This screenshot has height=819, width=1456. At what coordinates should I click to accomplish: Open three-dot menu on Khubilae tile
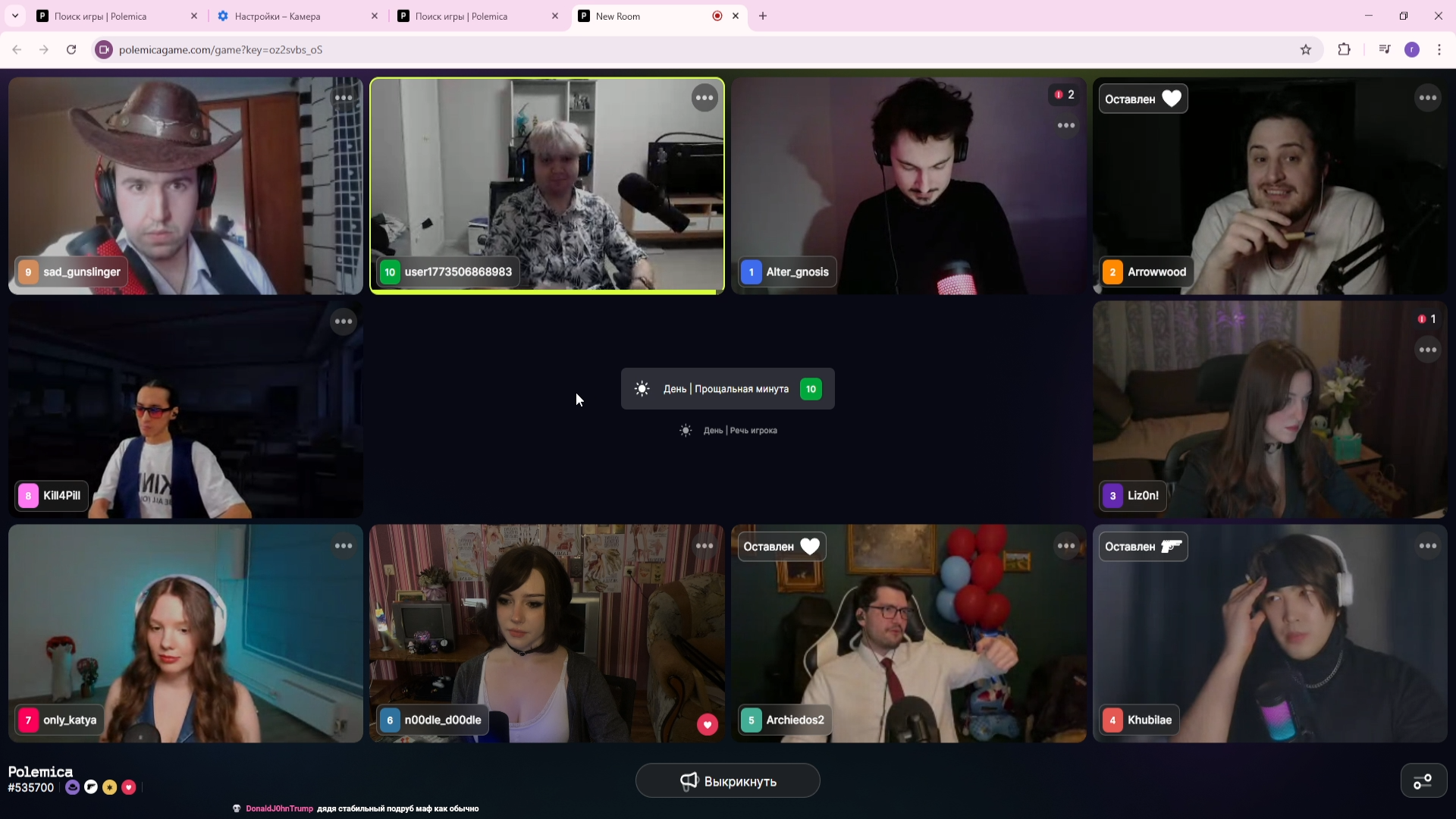[x=1427, y=546]
